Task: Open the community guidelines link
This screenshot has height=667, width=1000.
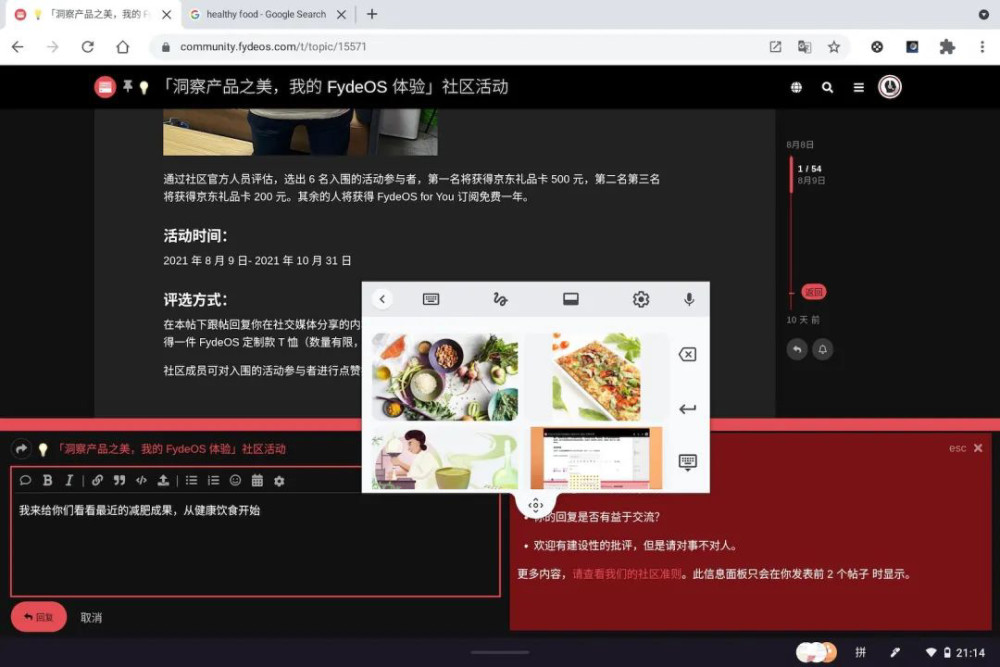Action: click(627, 574)
